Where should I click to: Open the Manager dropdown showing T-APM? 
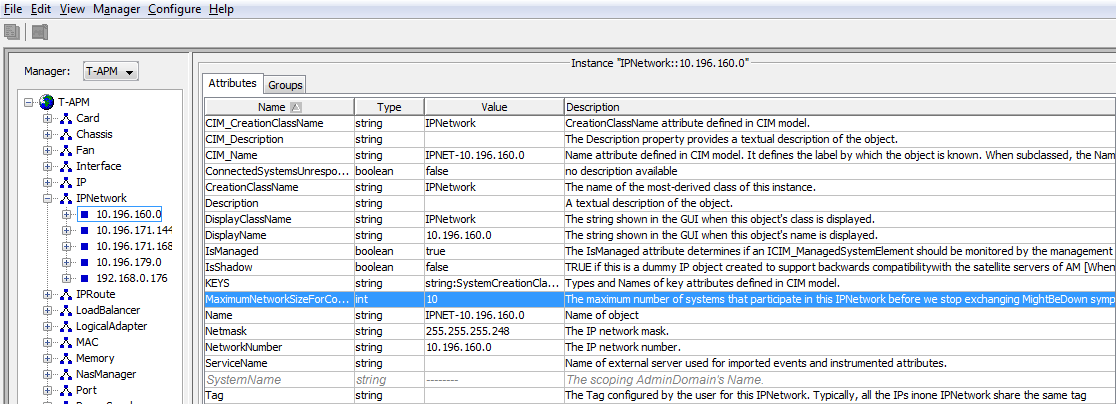(x=110, y=71)
